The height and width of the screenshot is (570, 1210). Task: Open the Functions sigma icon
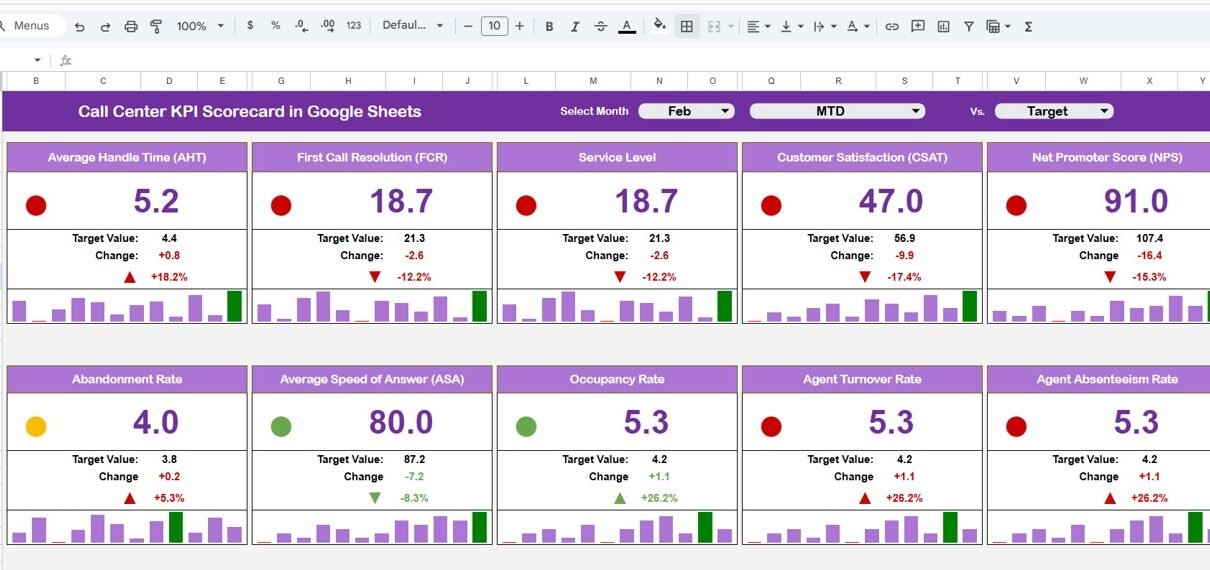pyautogui.click(x=1029, y=26)
